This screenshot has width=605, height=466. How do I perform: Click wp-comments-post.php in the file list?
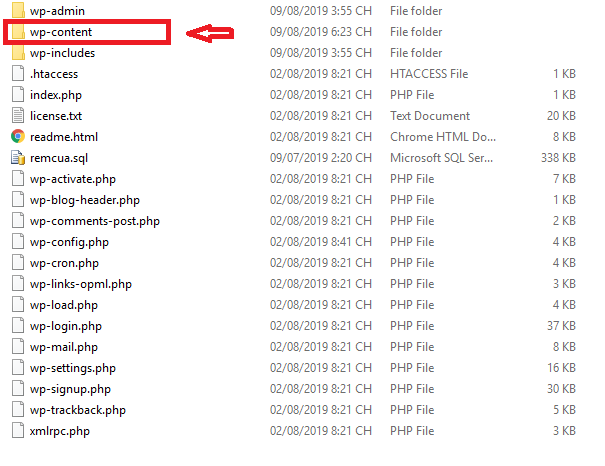pyautogui.click(x=95, y=221)
